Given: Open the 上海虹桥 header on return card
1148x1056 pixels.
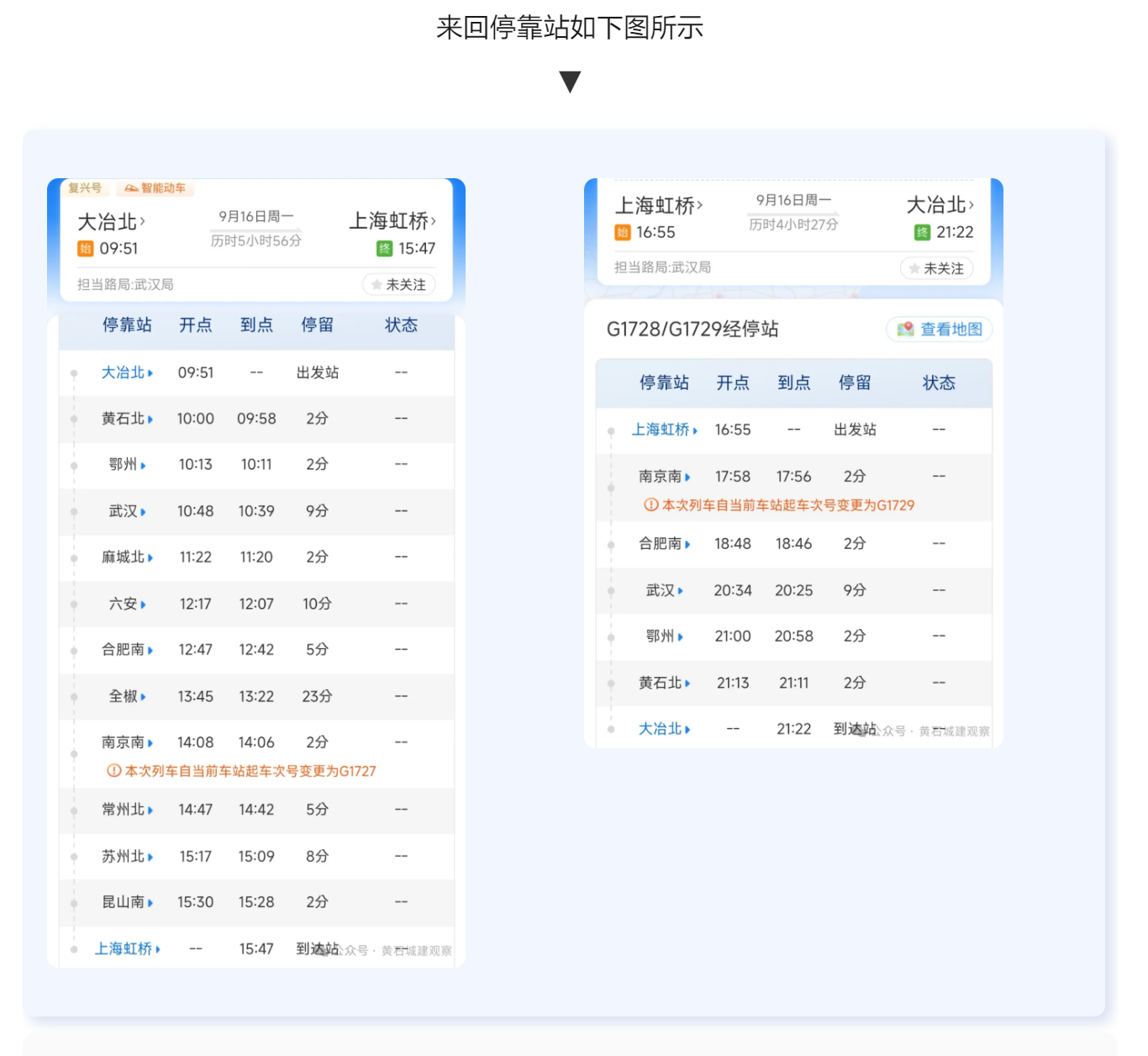Looking at the screenshot, I should (658, 204).
